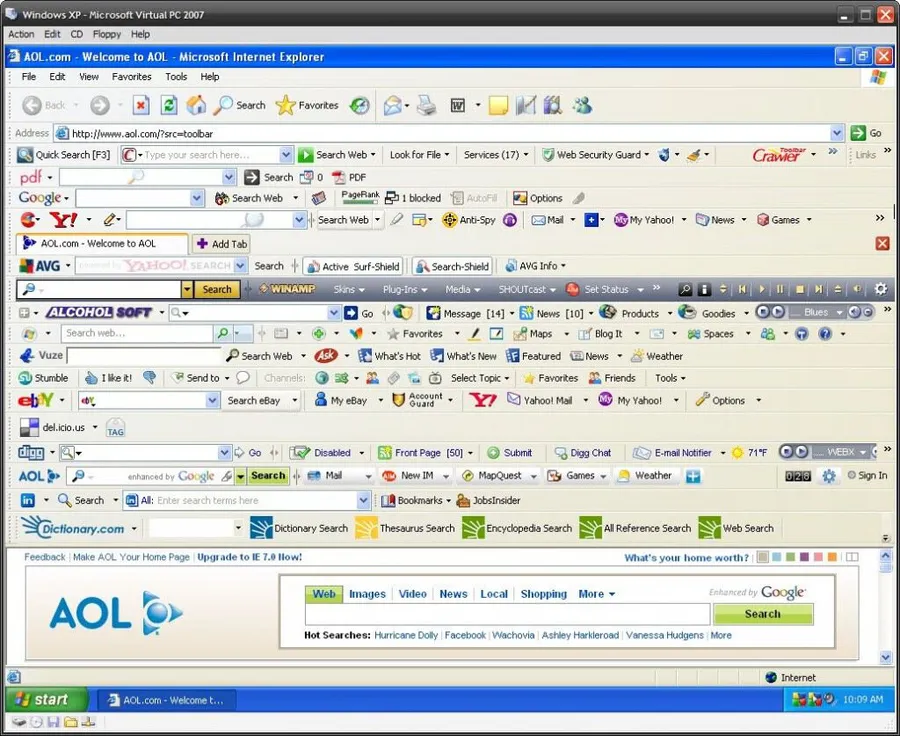Click the StumbleUpon Stumble icon

pyautogui.click(x=27, y=378)
